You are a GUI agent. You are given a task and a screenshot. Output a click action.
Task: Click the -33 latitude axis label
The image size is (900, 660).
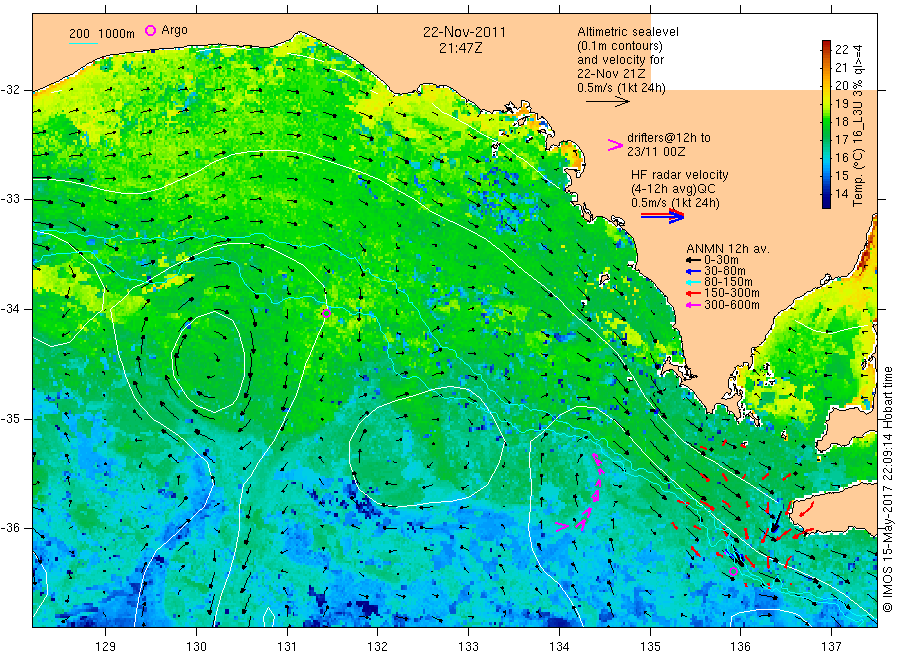pyautogui.click(x=11, y=200)
